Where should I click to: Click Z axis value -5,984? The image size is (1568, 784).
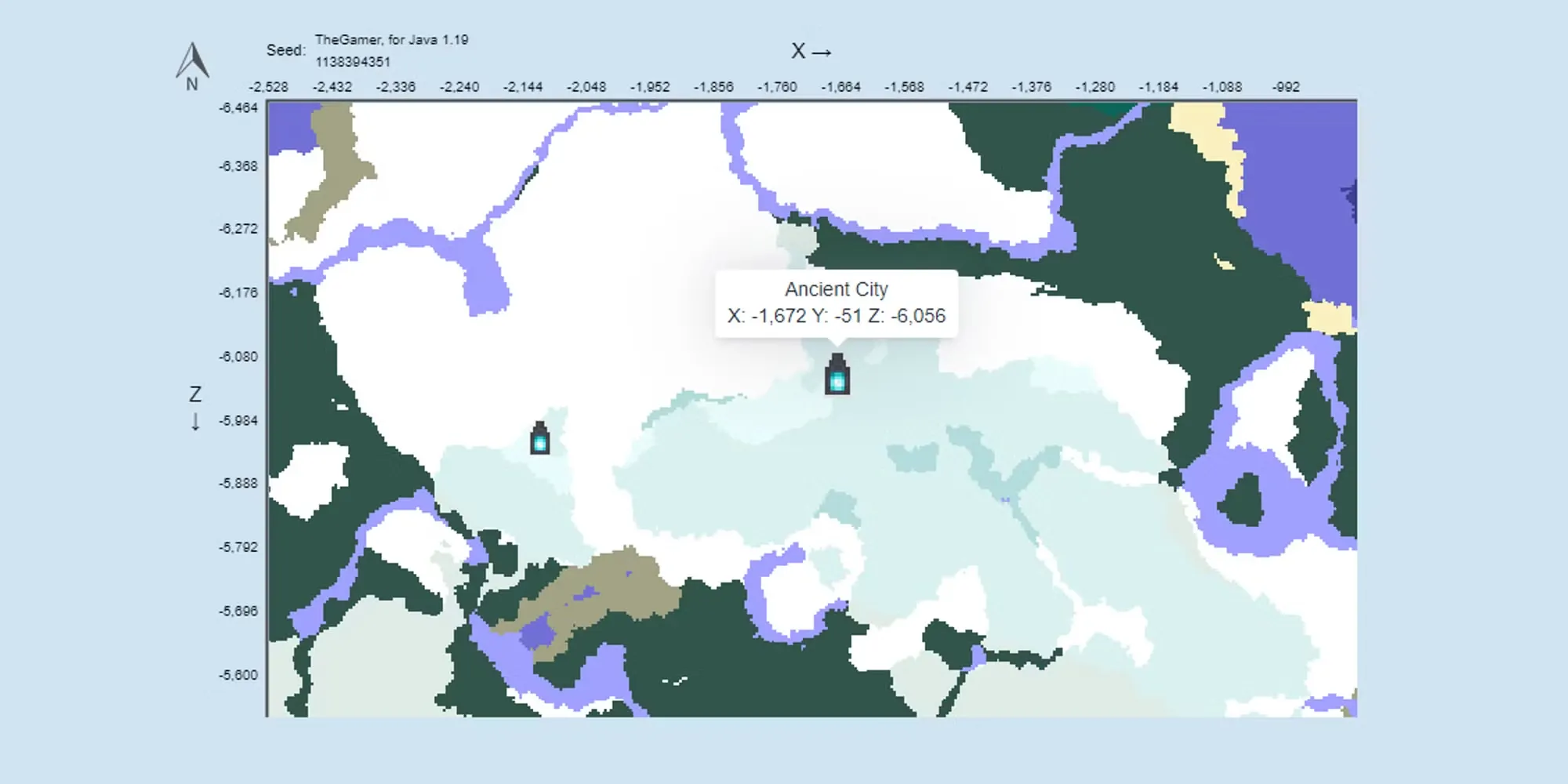pyautogui.click(x=238, y=420)
